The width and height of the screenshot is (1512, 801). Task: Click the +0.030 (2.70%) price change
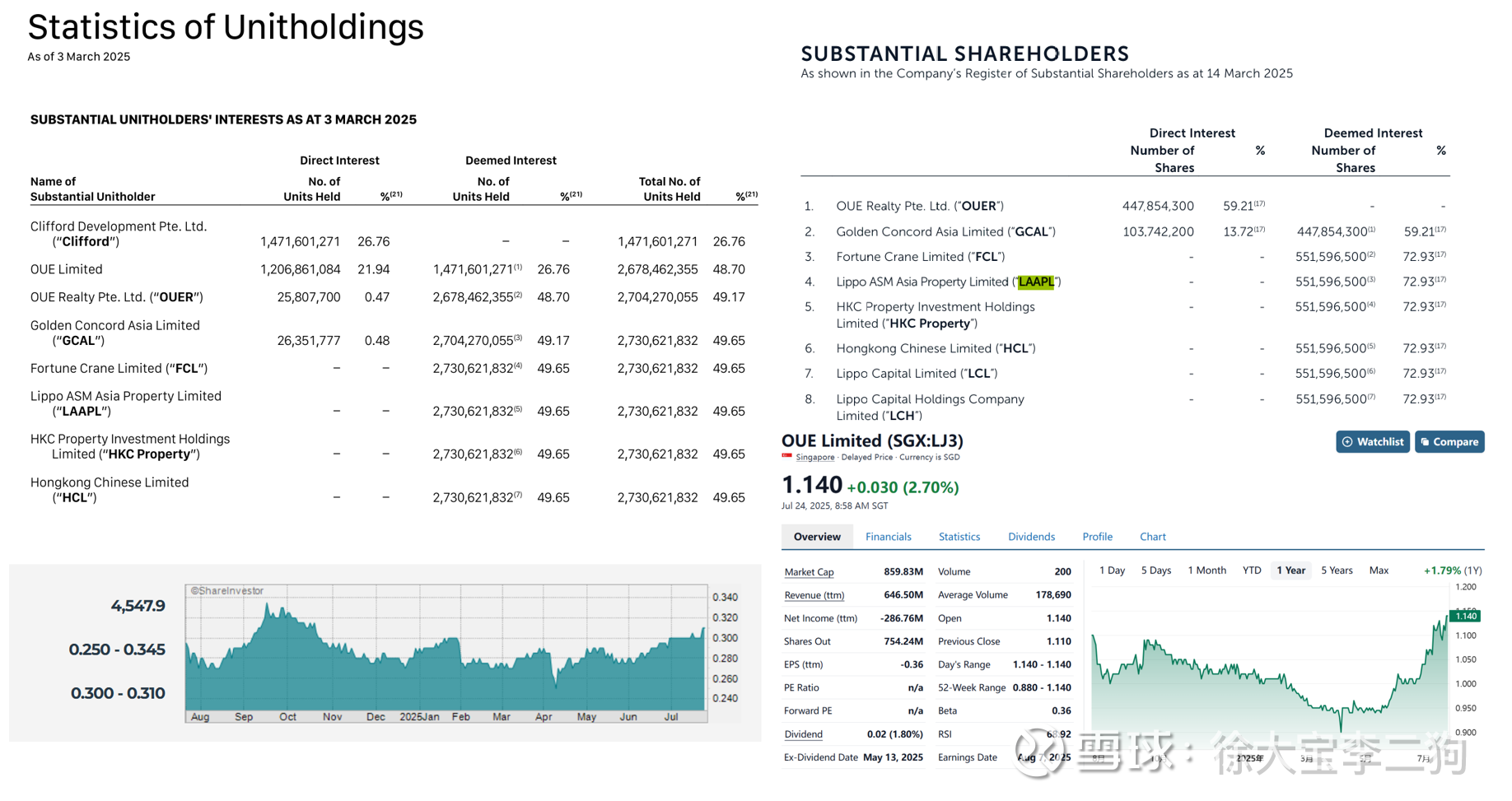coord(903,487)
